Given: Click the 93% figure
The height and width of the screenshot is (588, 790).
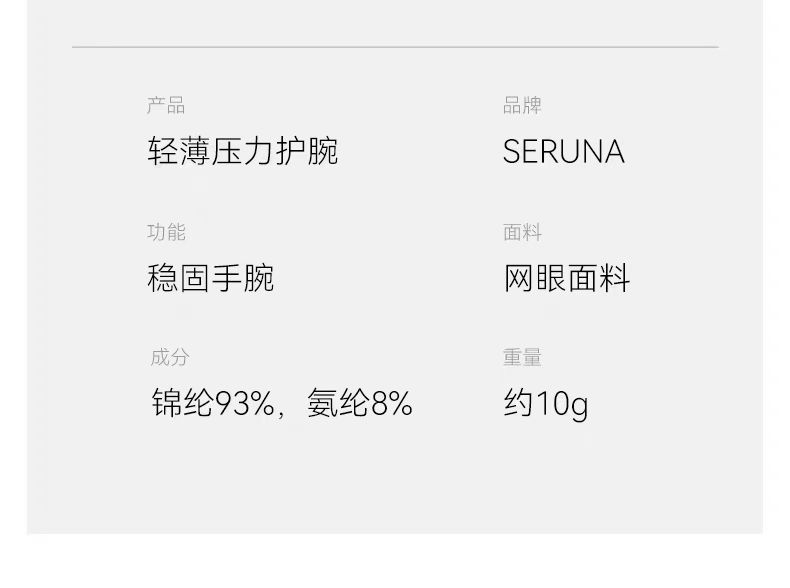Looking at the screenshot, I should point(245,404).
